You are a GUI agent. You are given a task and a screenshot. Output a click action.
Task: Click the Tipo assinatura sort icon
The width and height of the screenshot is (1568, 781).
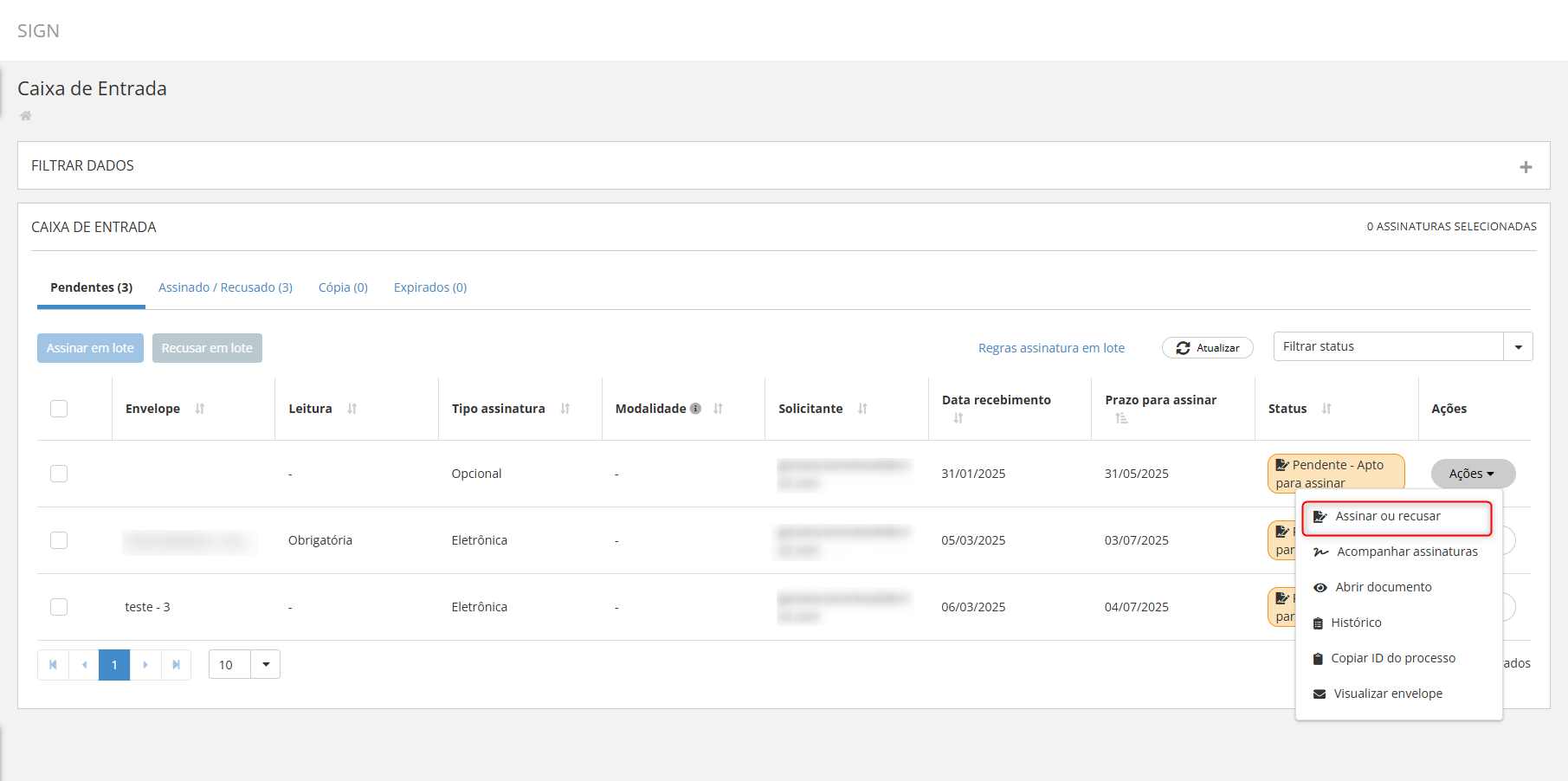[565, 409]
